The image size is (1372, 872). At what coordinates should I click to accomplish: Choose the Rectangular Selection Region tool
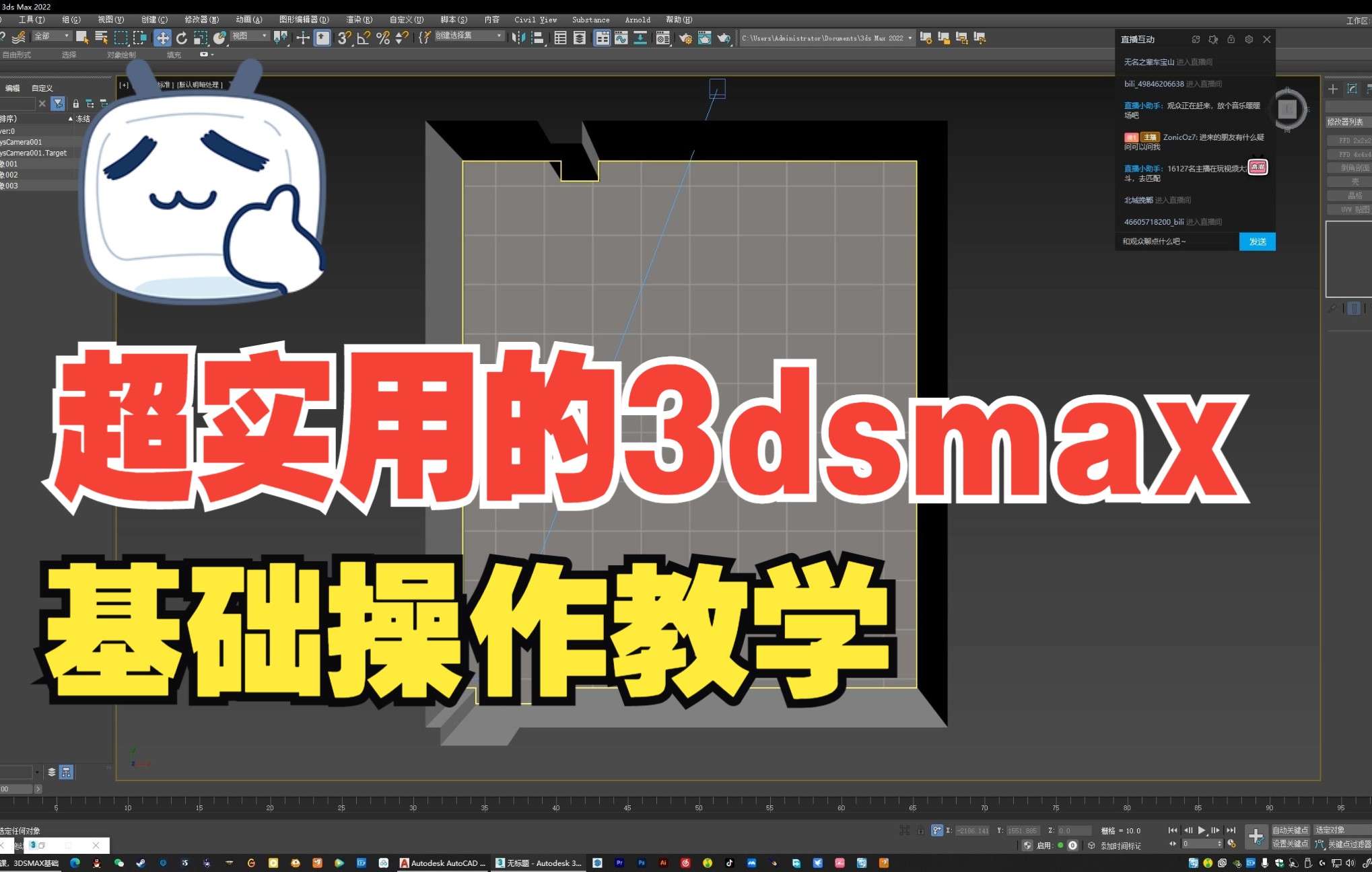pyautogui.click(x=121, y=38)
